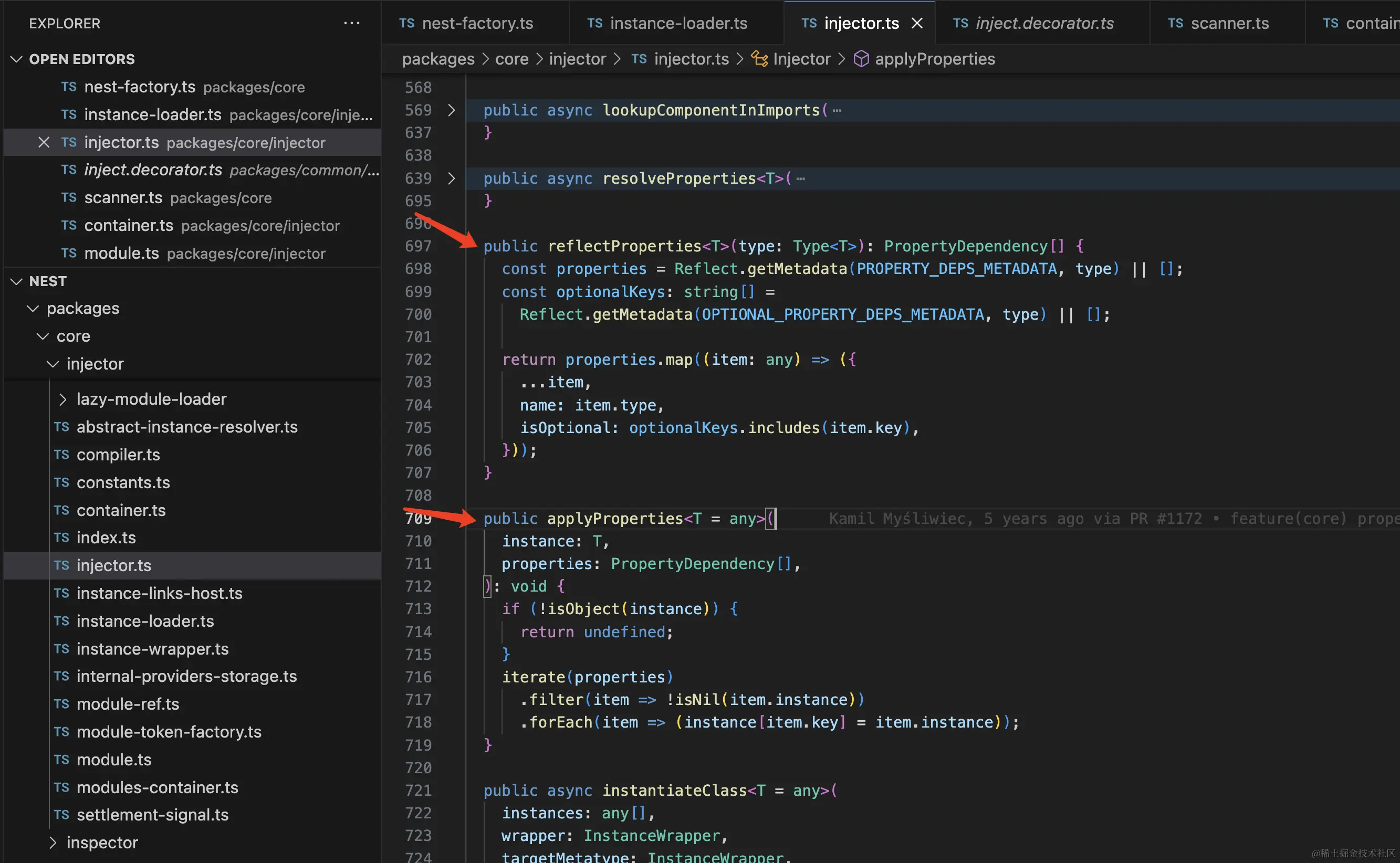Click the applyProperties method cube icon in breadcrumbs
Viewport: 1400px width, 863px height.
861,59
